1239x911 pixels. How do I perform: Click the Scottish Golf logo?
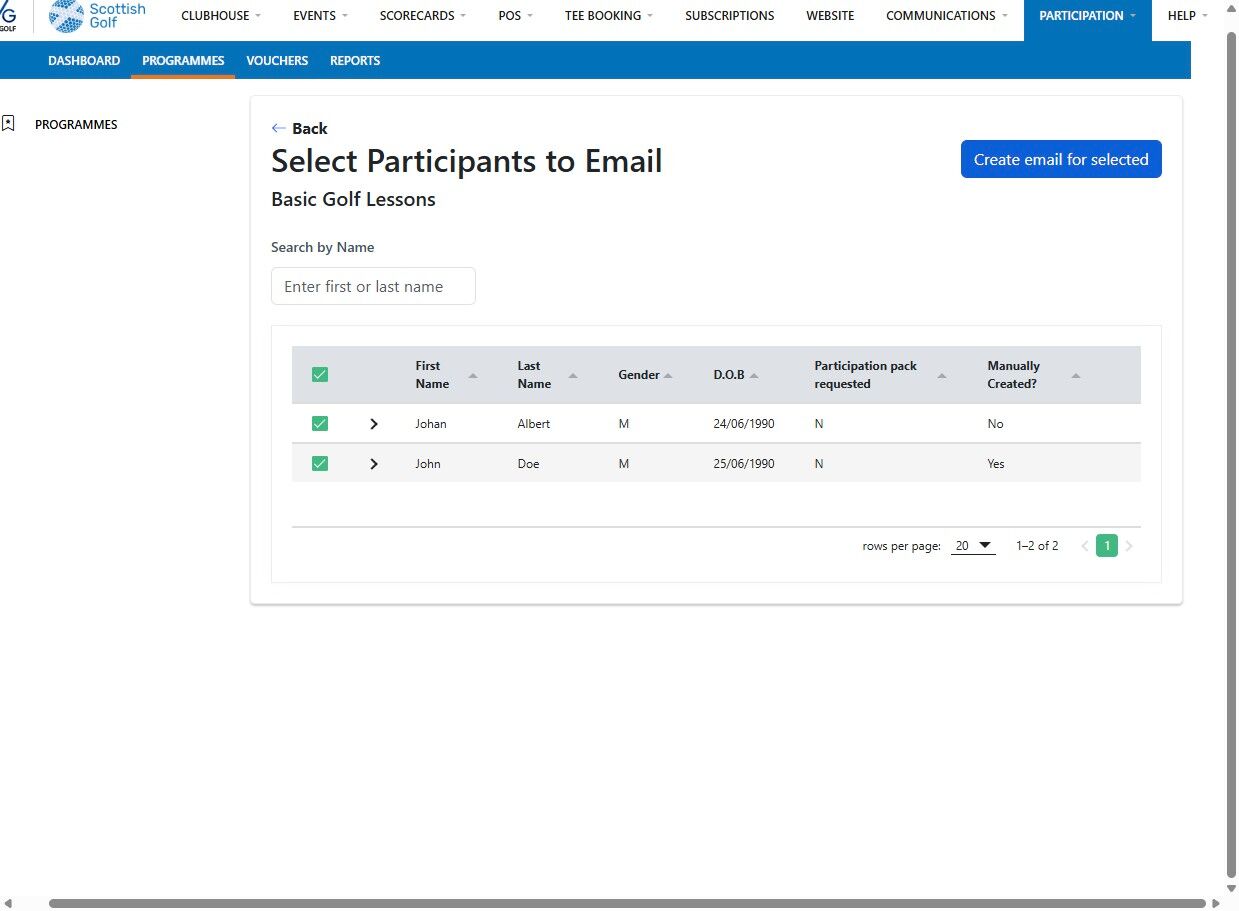click(97, 16)
